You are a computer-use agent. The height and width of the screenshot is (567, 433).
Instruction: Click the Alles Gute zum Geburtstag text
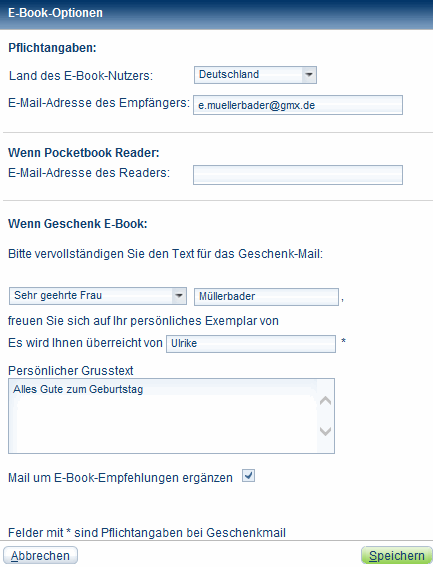tap(78, 389)
